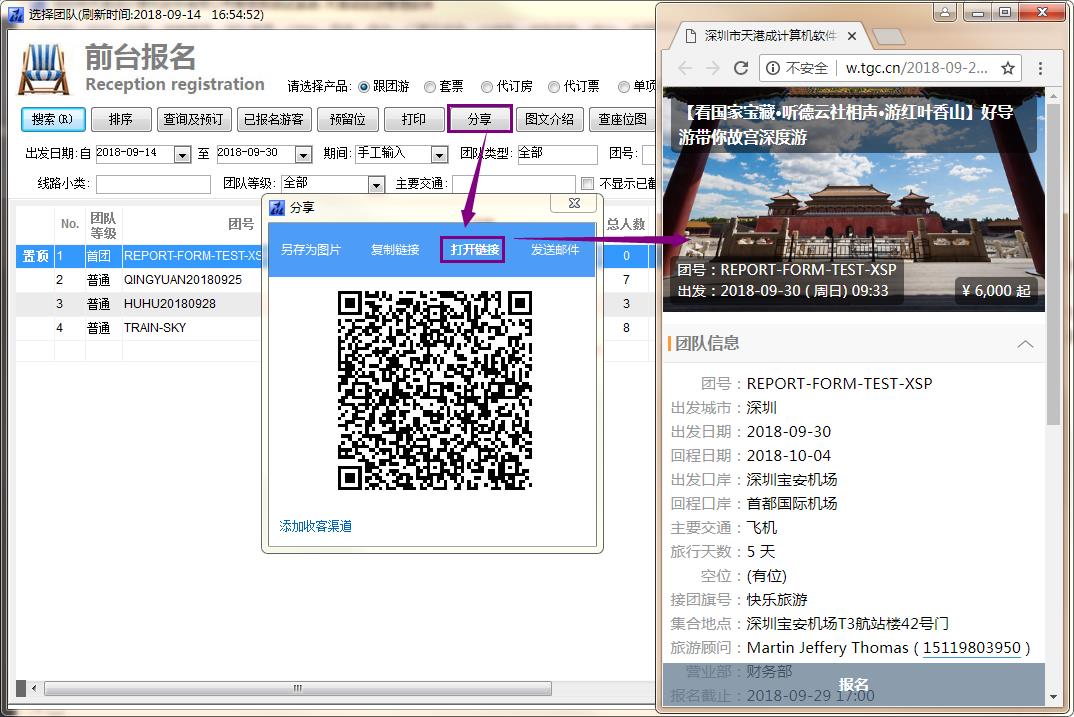
Task: Click the 查询及预订 button
Action: tap(194, 119)
